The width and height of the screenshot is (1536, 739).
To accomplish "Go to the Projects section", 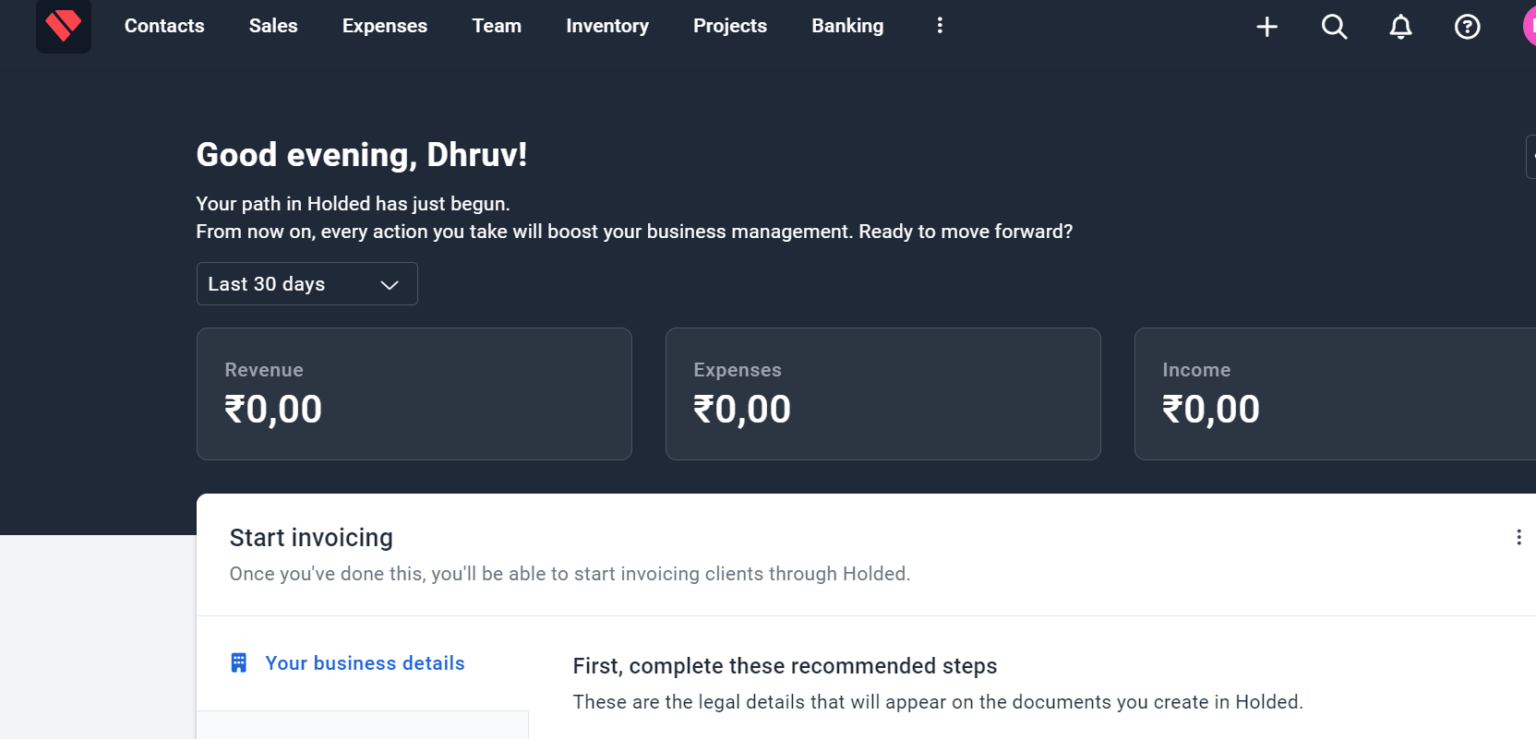I will pyautogui.click(x=730, y=26).
